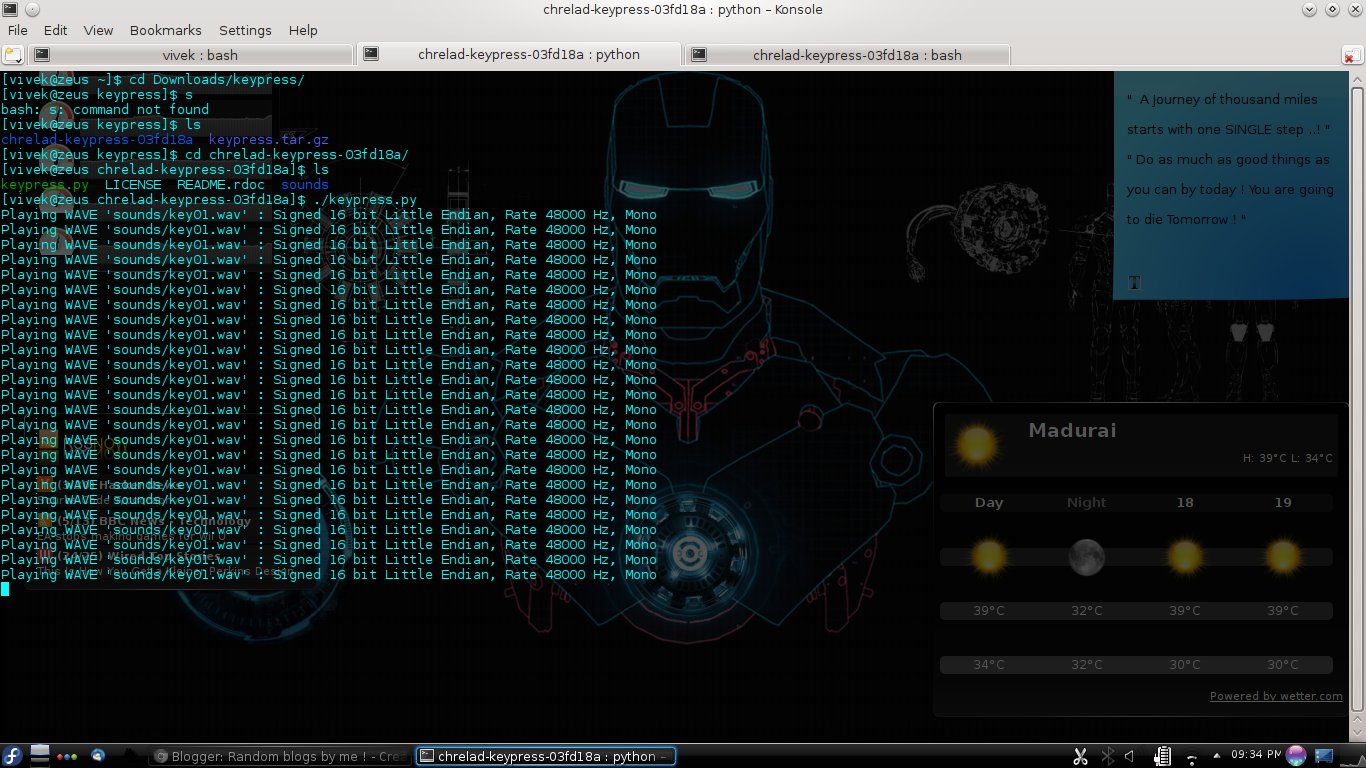Viewport: 1366px width, 768px height.
Task: Click the forecast column header 18
Action: point(1185,503)
